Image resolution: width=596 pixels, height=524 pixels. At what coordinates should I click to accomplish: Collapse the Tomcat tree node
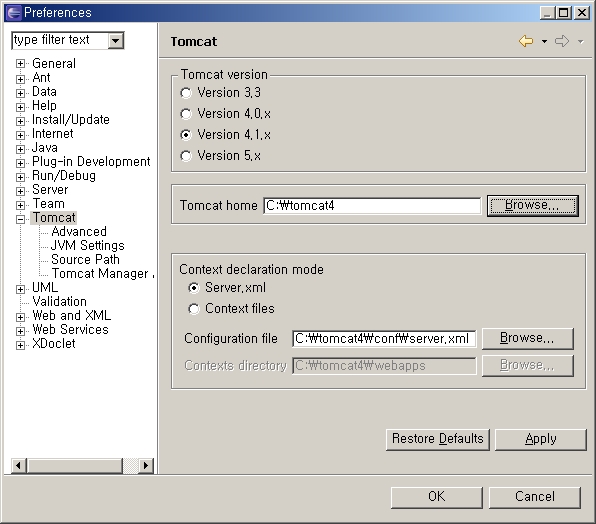[x=21, y=219]
